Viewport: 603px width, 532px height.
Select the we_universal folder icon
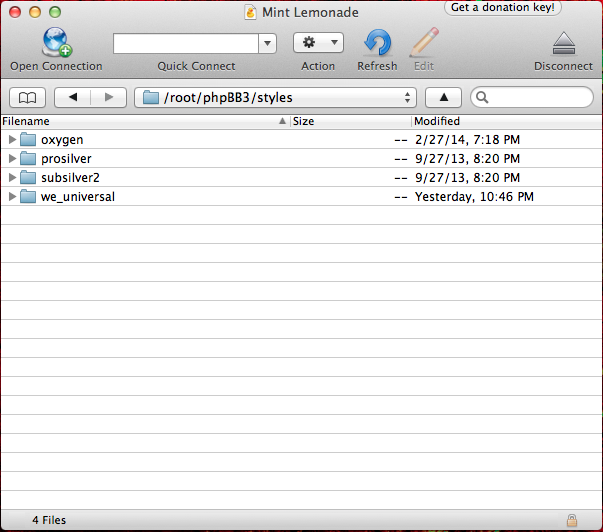tap(28, 196)
